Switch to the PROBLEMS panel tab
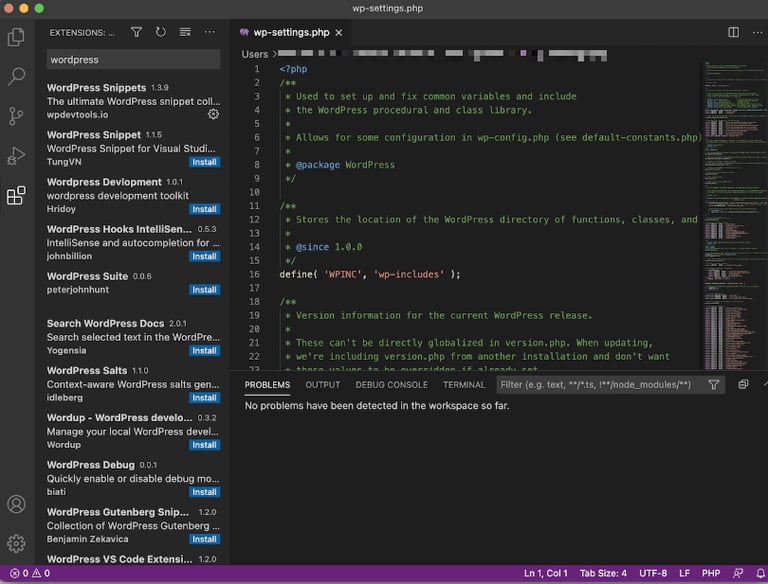The image size is (768, 584). click(267, 385)
